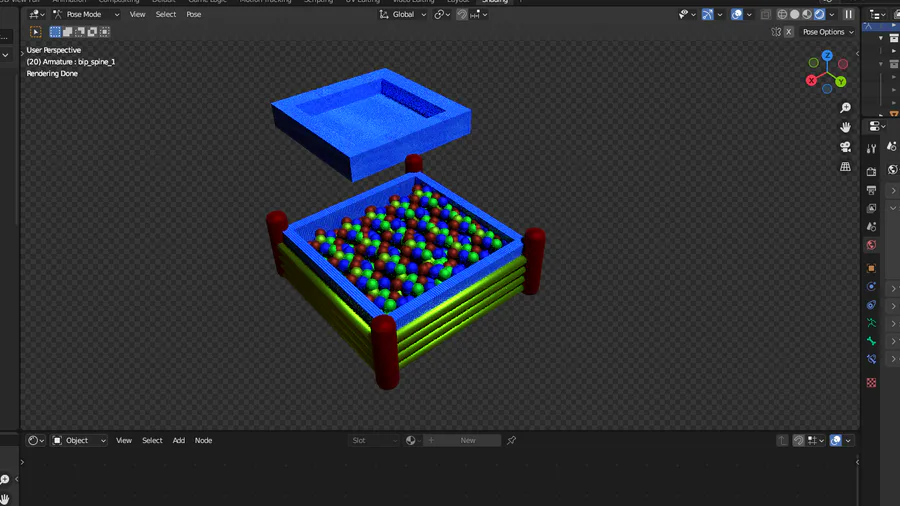Screen dimensions: 900x506
Task: Open viewport shading options dropdown
Action: coord(832,14)
